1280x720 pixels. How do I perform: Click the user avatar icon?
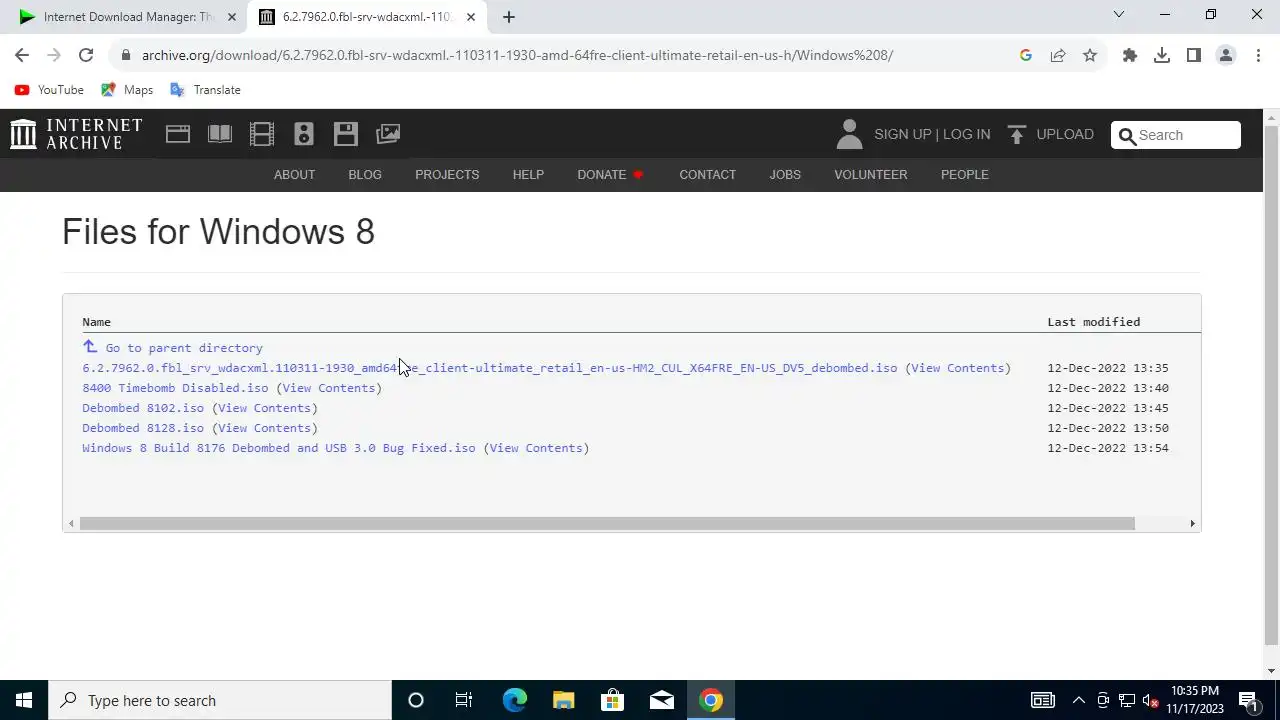(x=849, y=134)
